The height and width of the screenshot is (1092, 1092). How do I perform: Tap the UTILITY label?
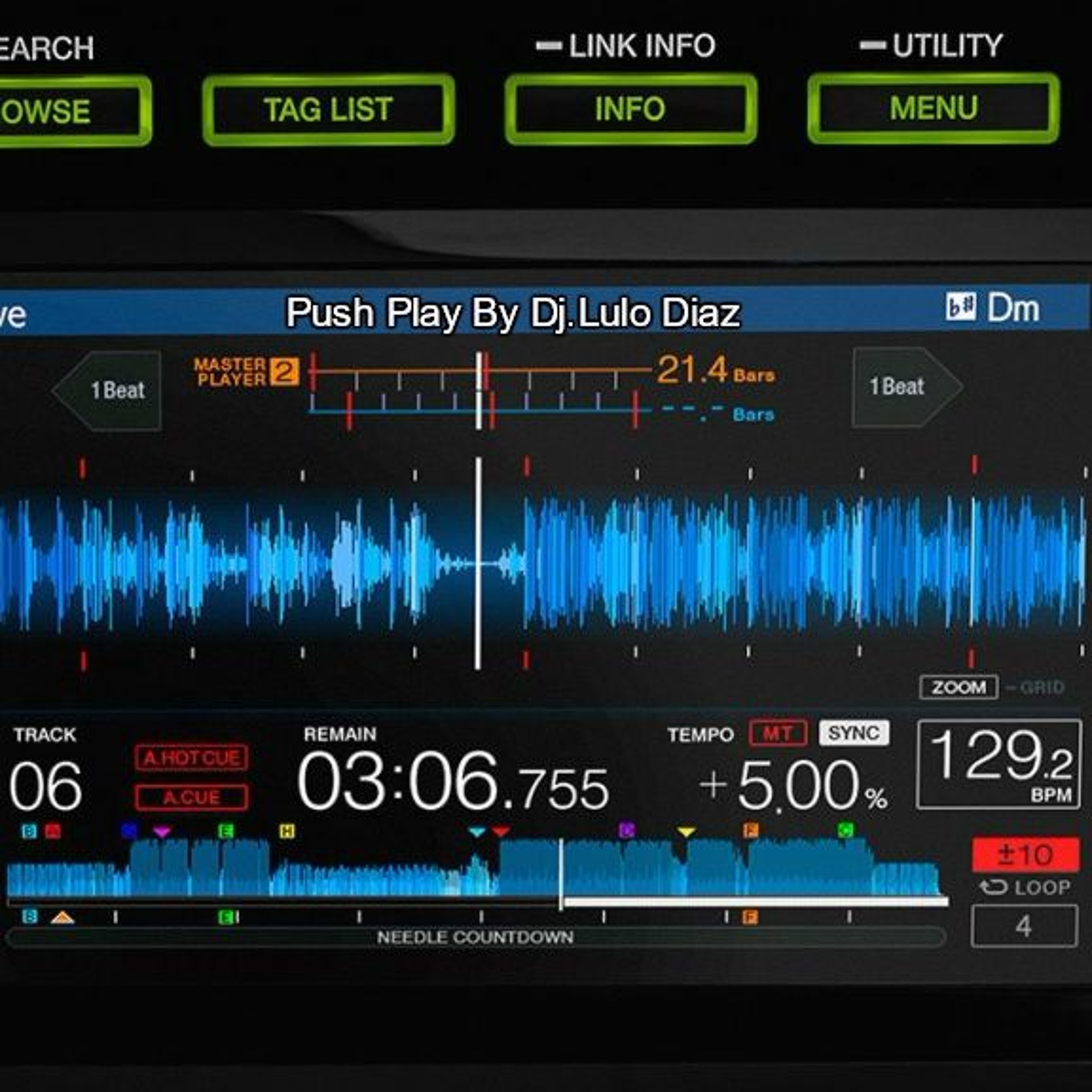tap(947, 46)
